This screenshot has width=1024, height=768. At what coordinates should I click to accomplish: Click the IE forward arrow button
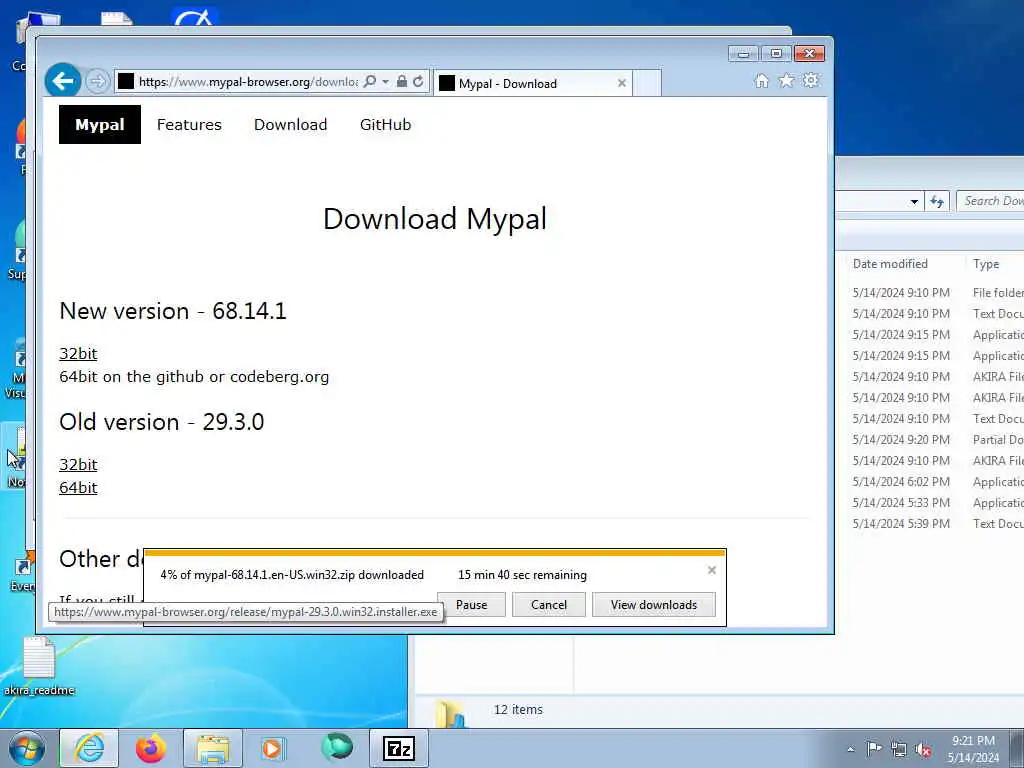(97, 81)
